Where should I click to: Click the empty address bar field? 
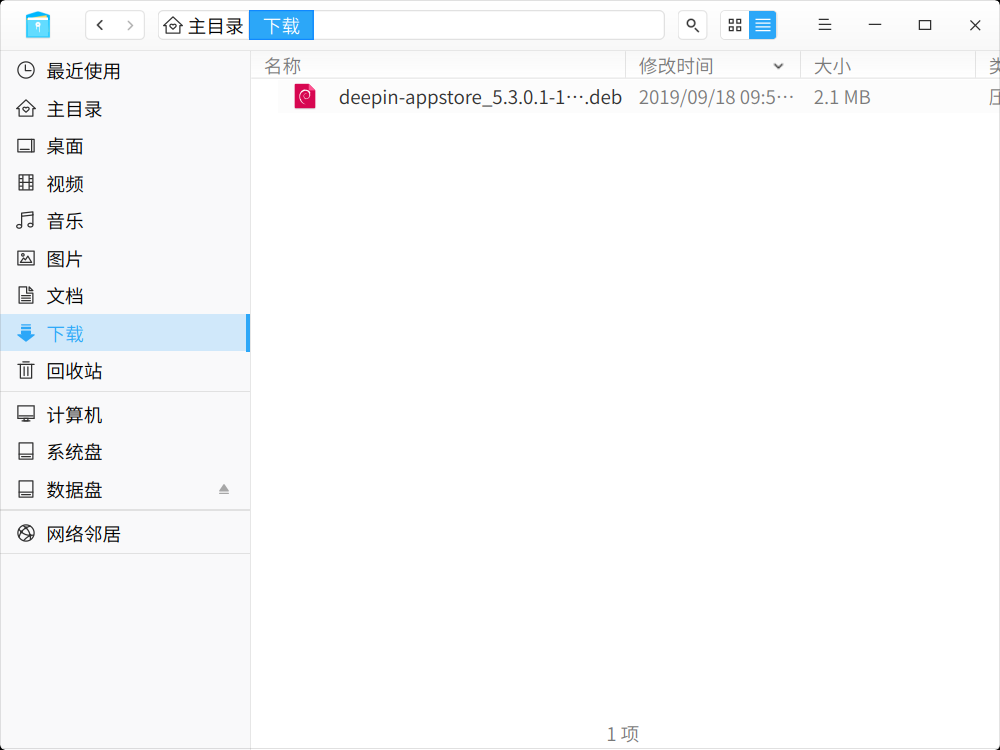tap(489, 26)
